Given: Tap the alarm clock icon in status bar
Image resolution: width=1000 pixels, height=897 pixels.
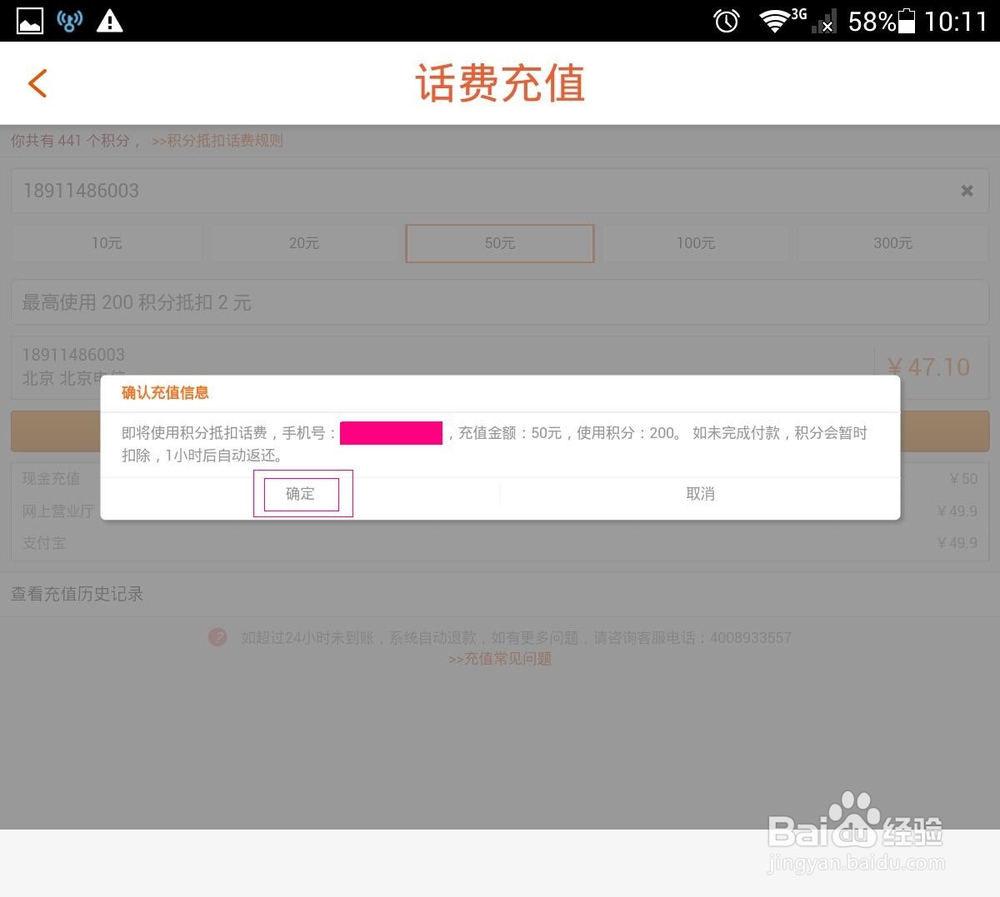Looking at the screenshot, I should [726, 20].
